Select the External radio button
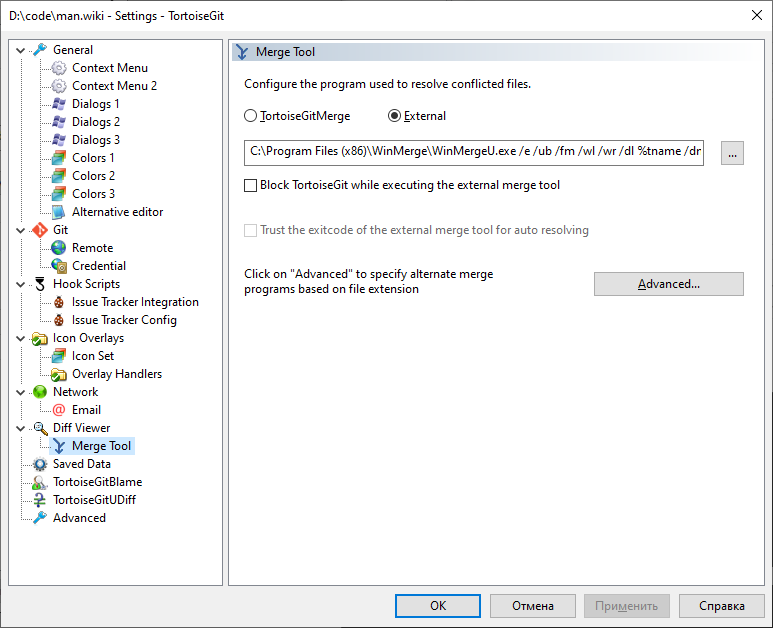 394,116
